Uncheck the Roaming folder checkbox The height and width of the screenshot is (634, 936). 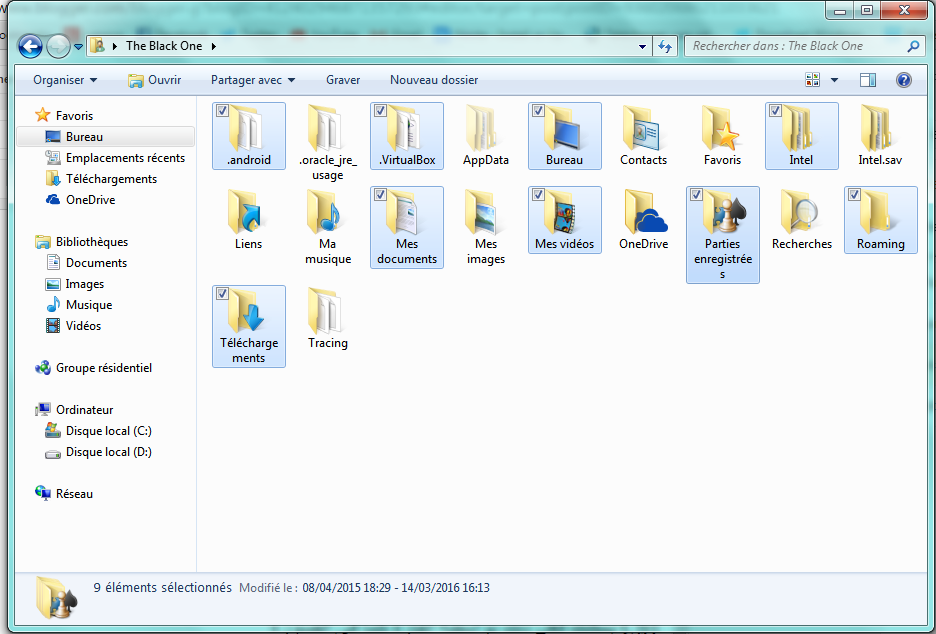click(854, 195)
